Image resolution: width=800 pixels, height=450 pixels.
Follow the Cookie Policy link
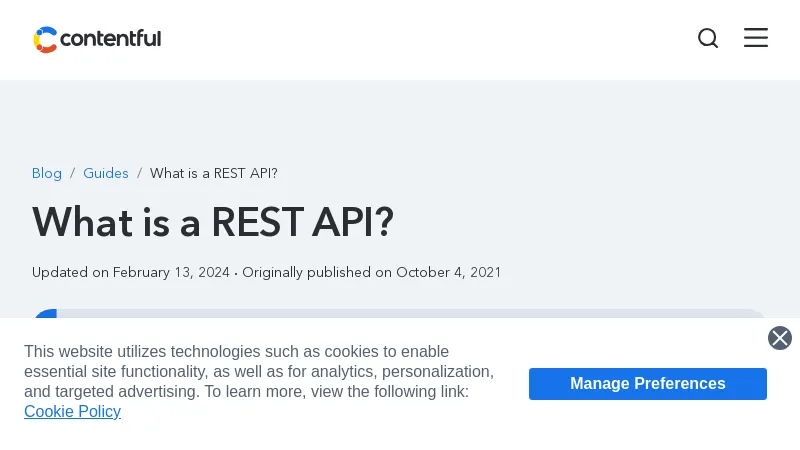pos(72,411)
